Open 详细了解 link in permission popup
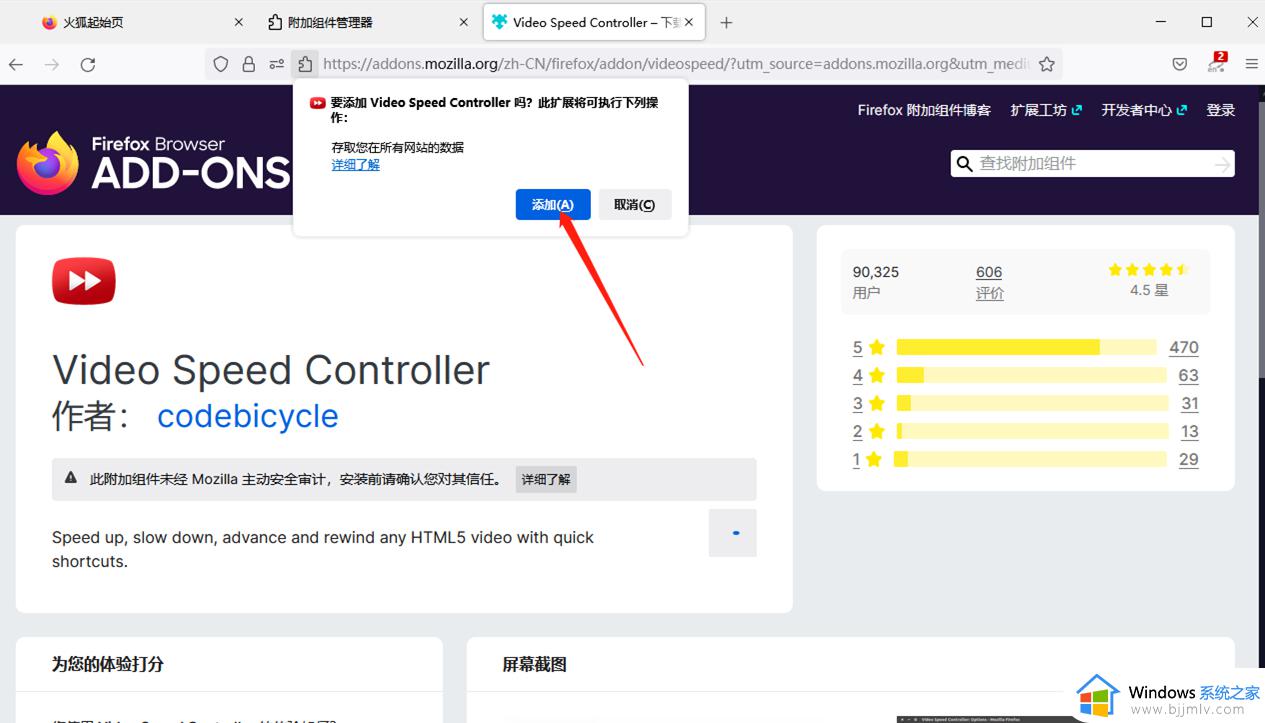 tap(356, 164)
